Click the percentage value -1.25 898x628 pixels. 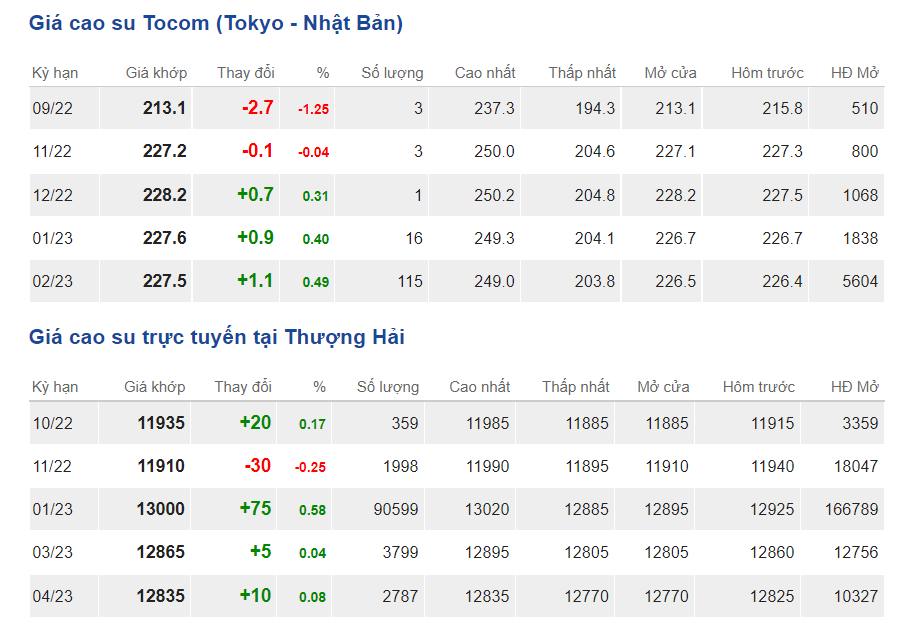click(x=313, y=109)
